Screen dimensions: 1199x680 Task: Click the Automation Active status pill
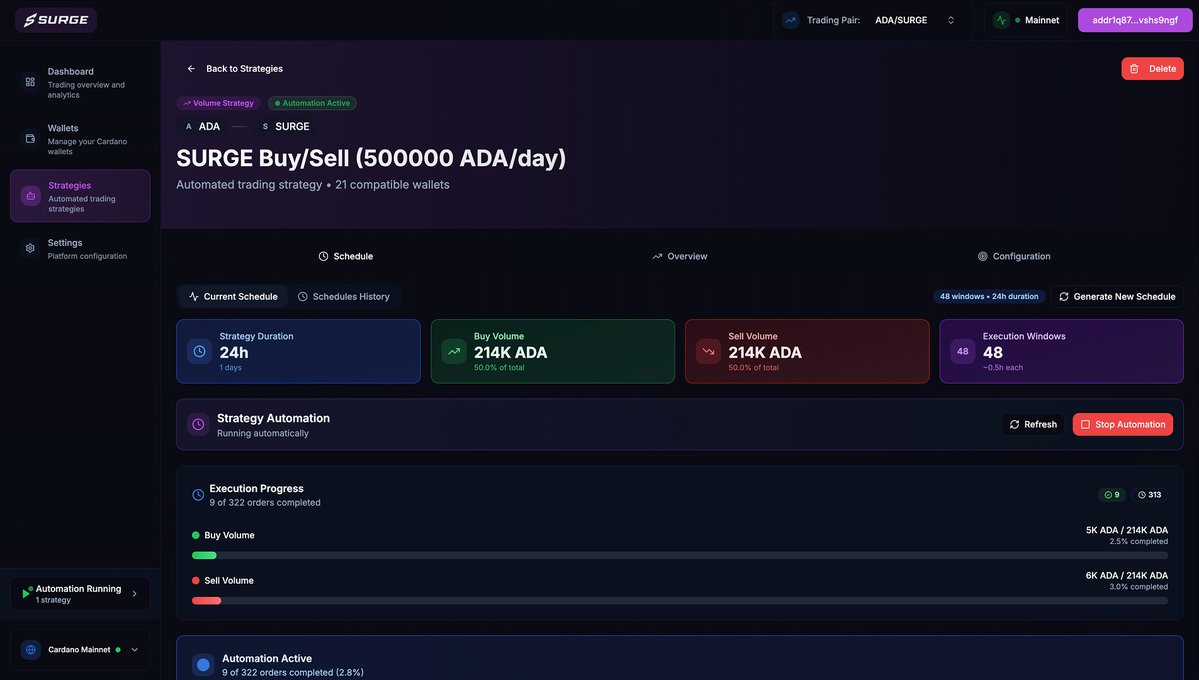312,101
